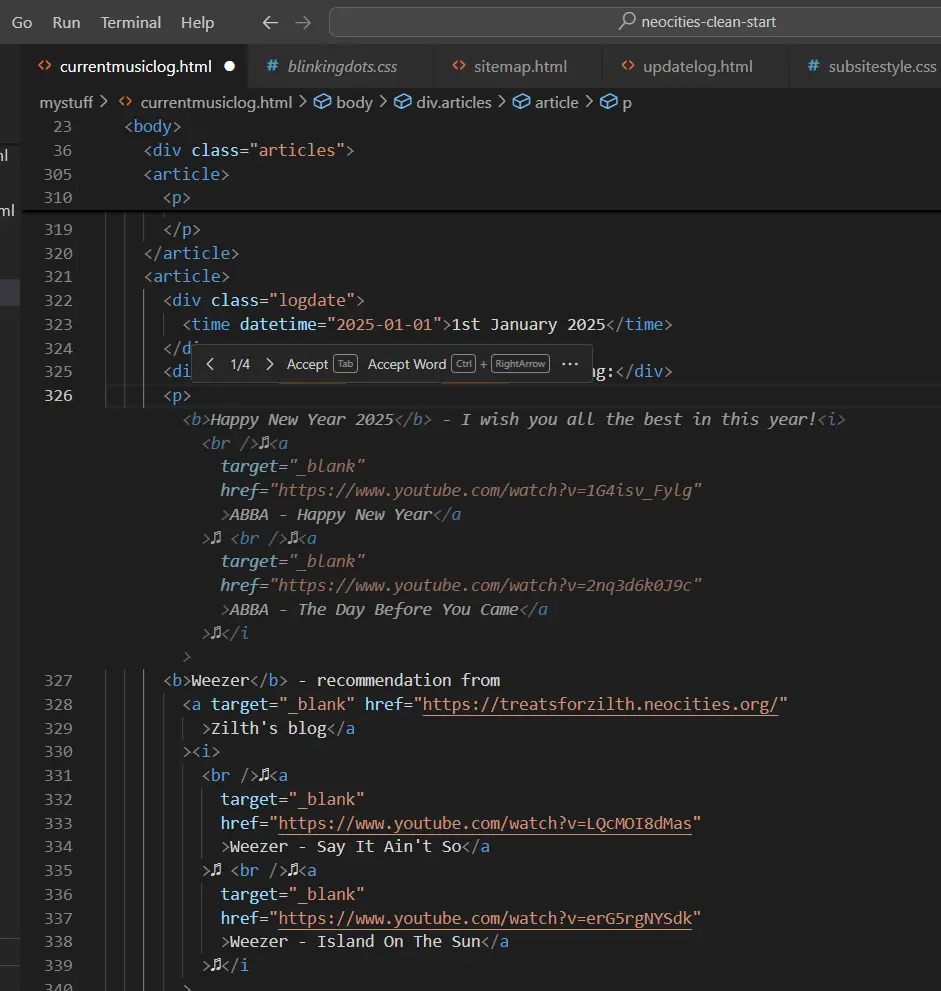Select body in breadcrumb
941x991 pixels.
click(354, 102)
